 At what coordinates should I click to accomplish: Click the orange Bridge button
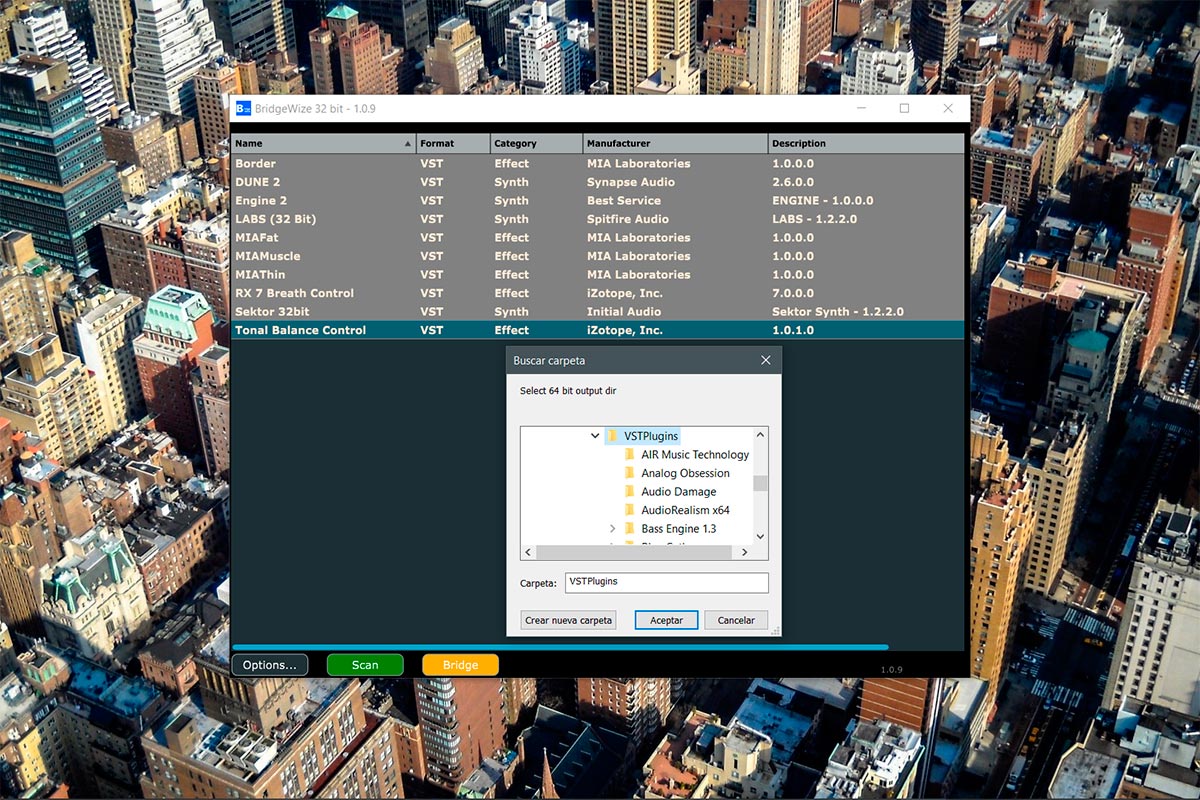460,665
